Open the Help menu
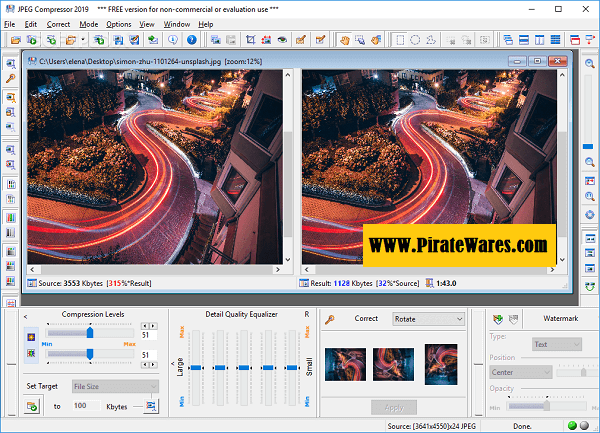Viewport: 600px width, 433px height. (205, 24)
